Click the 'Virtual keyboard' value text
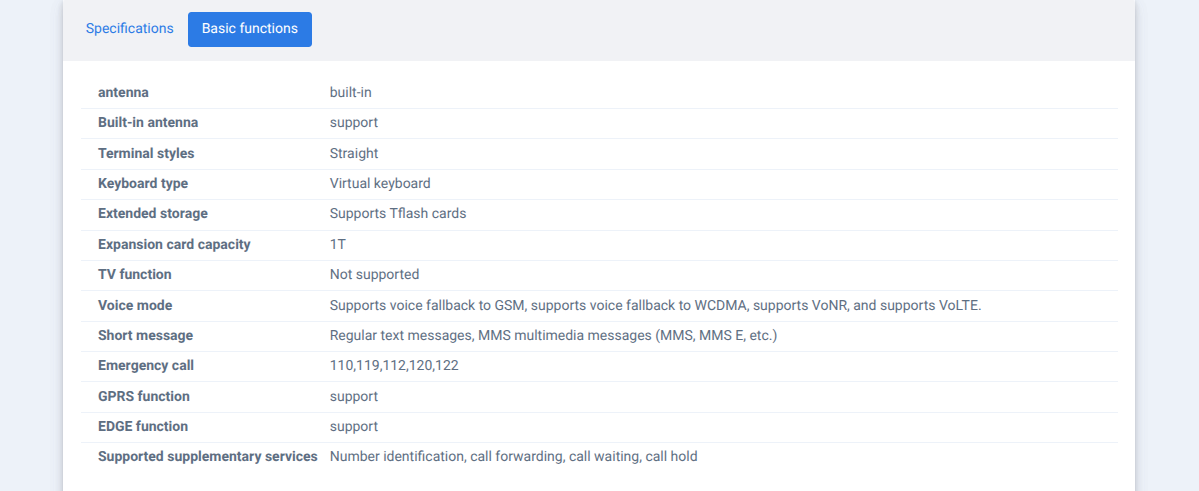The image size is (1199, 491). (x=380, y=184)
